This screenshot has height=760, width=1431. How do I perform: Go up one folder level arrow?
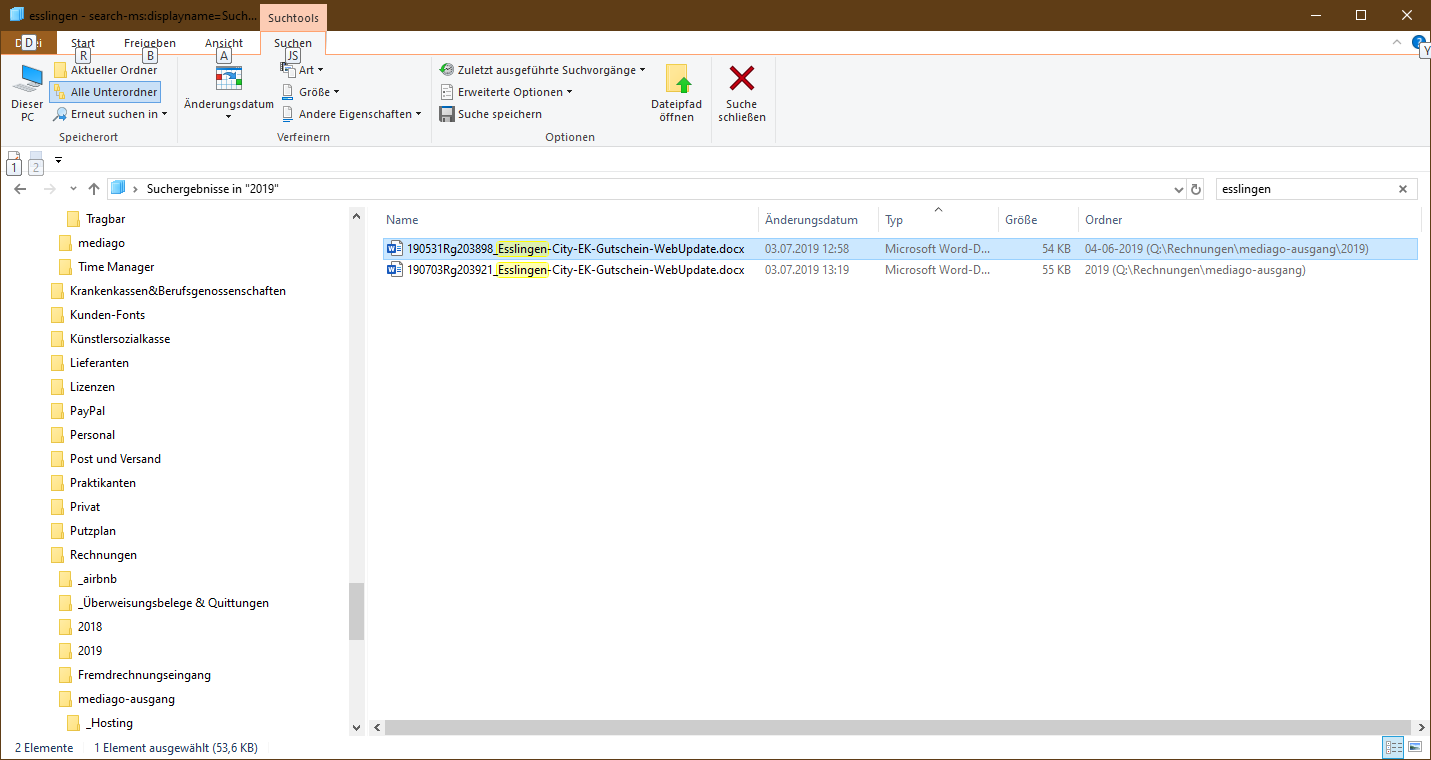(94, 188)
